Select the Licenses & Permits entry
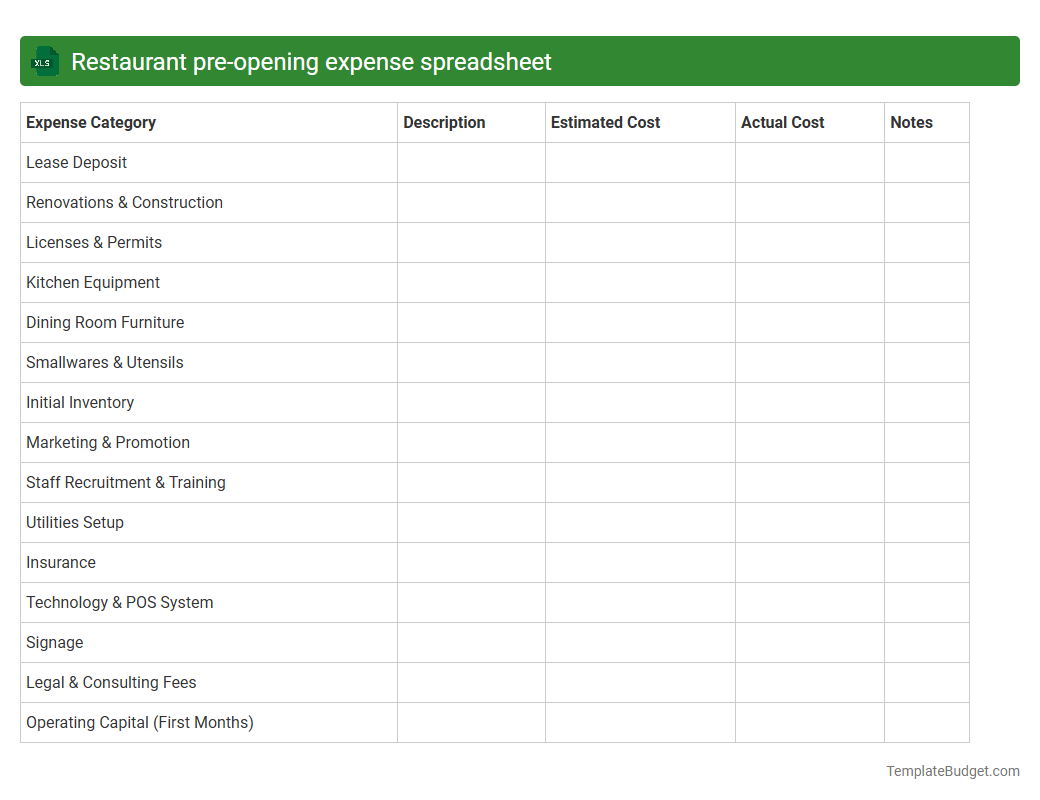 (x=93, y=242)
